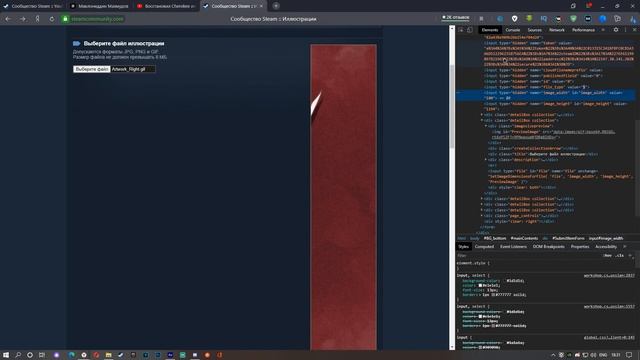
Task: Select #mainContents in DOM breadcrumb
Action: [524, 238]
